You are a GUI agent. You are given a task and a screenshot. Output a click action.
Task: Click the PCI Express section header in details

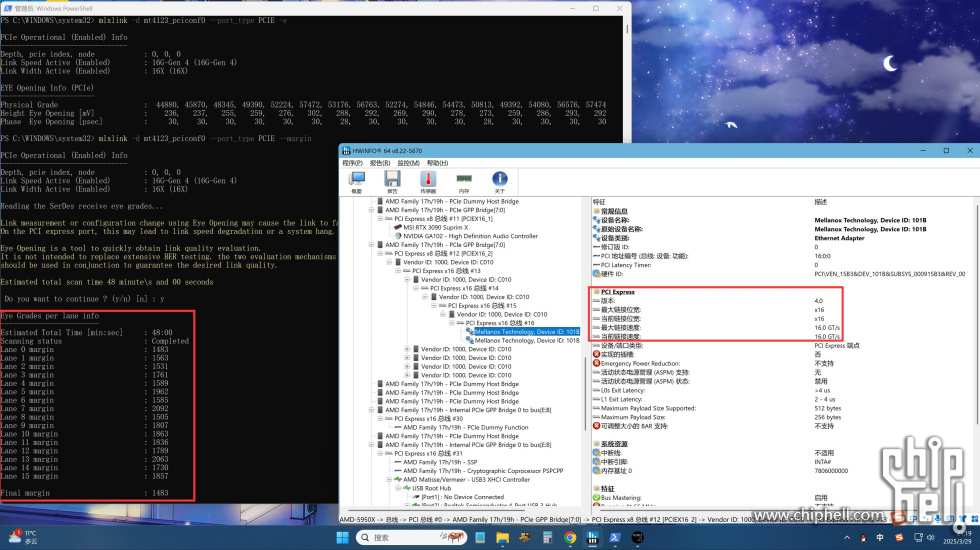[x=618, y=292]
